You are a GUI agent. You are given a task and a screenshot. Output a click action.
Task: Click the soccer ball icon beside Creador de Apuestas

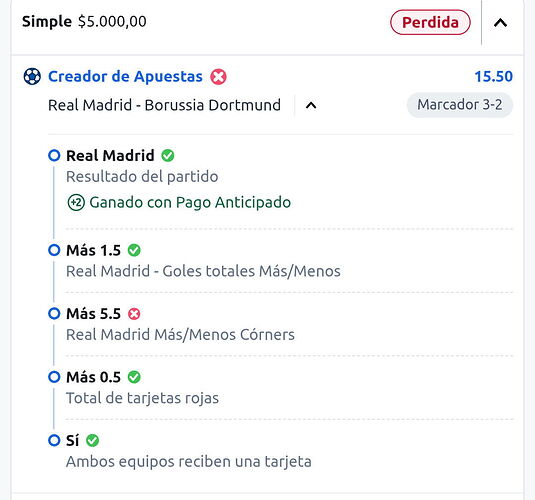pos(32,76)
